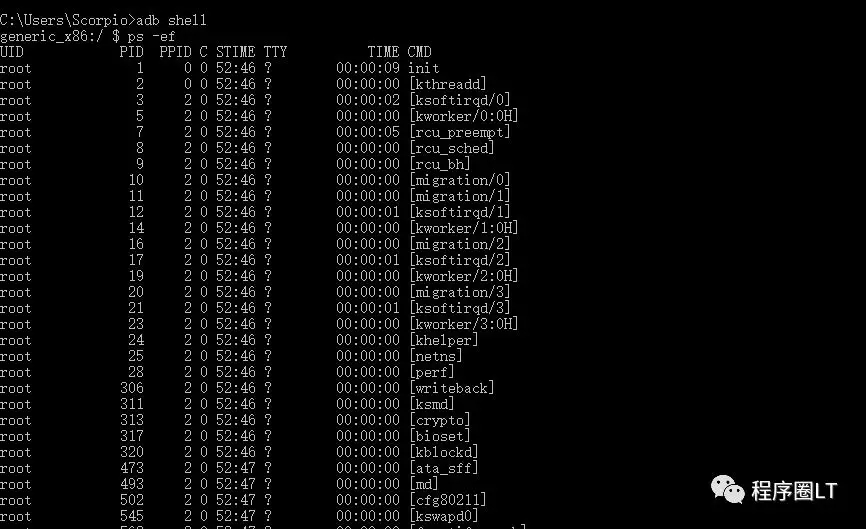The width and height of the screenshot is (866, 529).
Task: Click the CMD column header
Action: click(x=419, y=52)
